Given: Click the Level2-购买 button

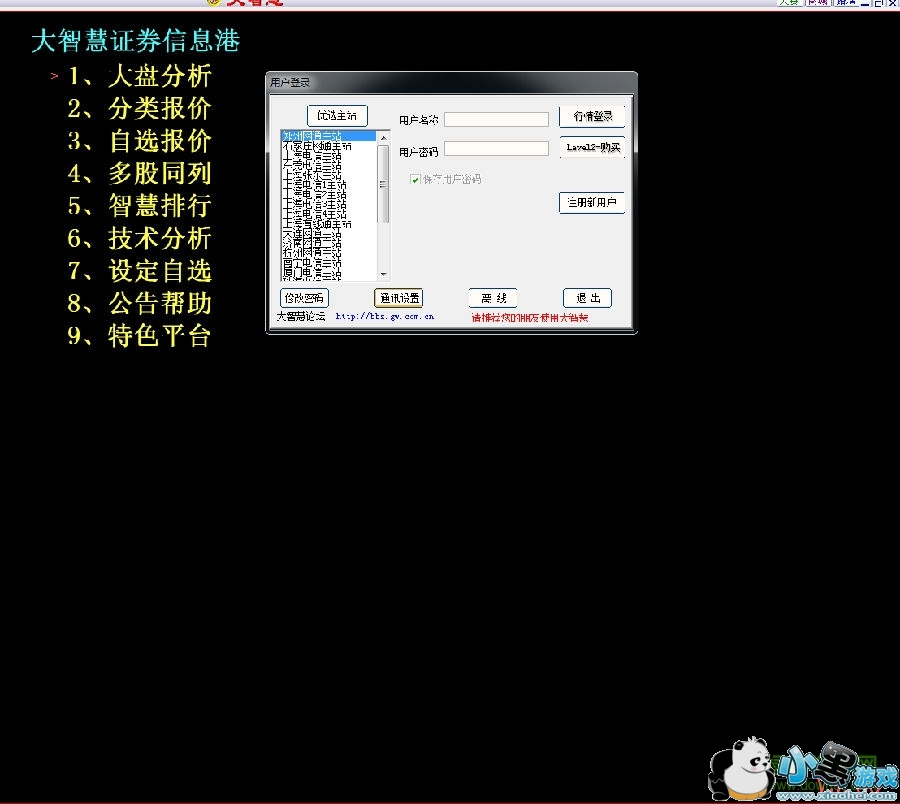Looking at the screenshot, I should pos(592,147).
